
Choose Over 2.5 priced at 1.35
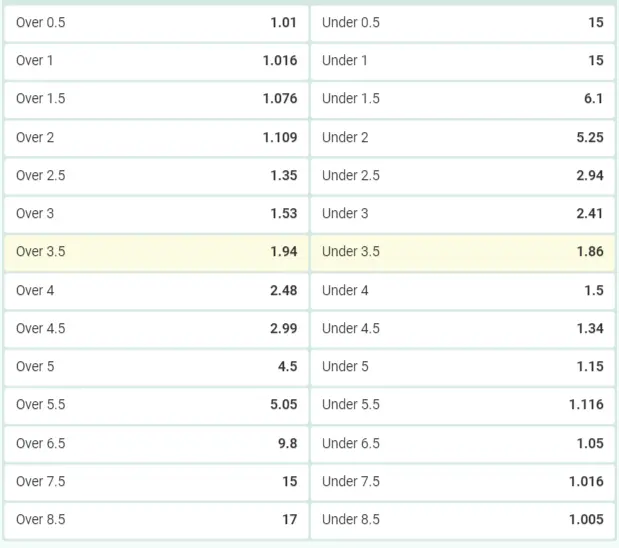156,175
